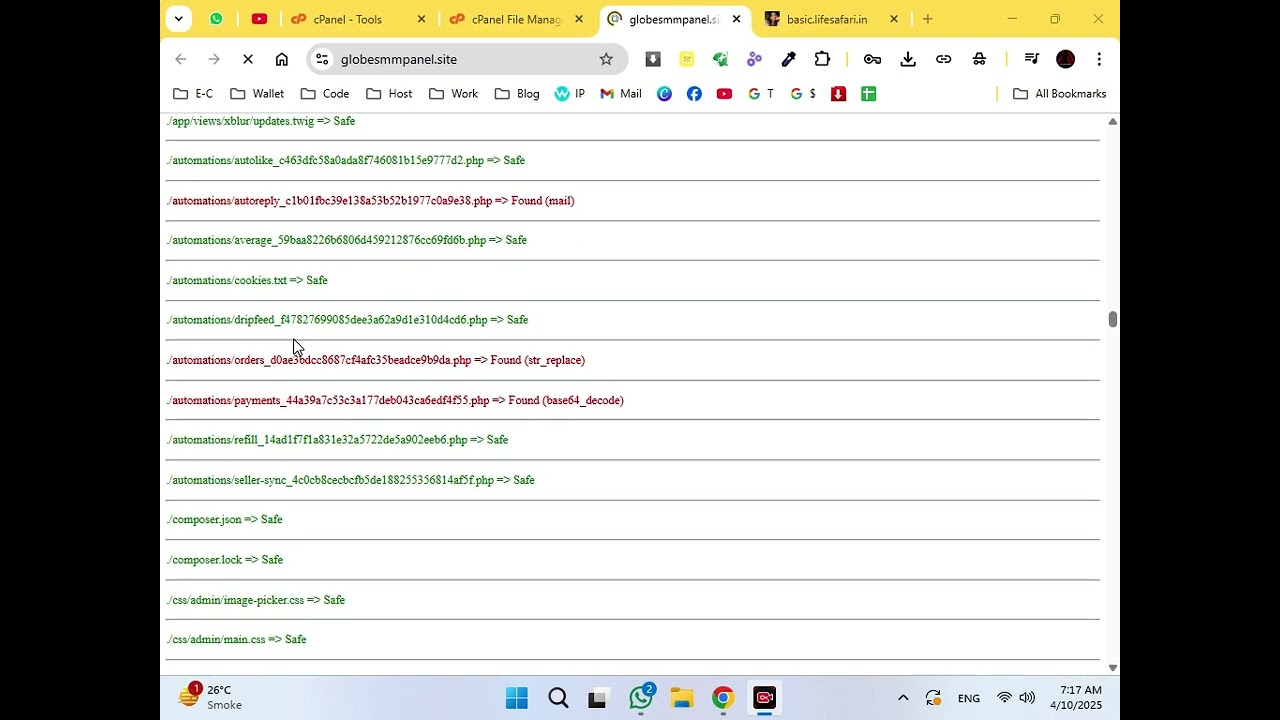Open WhatsApp from the taskbar
Screen dimensions: 1280x720
tap(641, 698)
